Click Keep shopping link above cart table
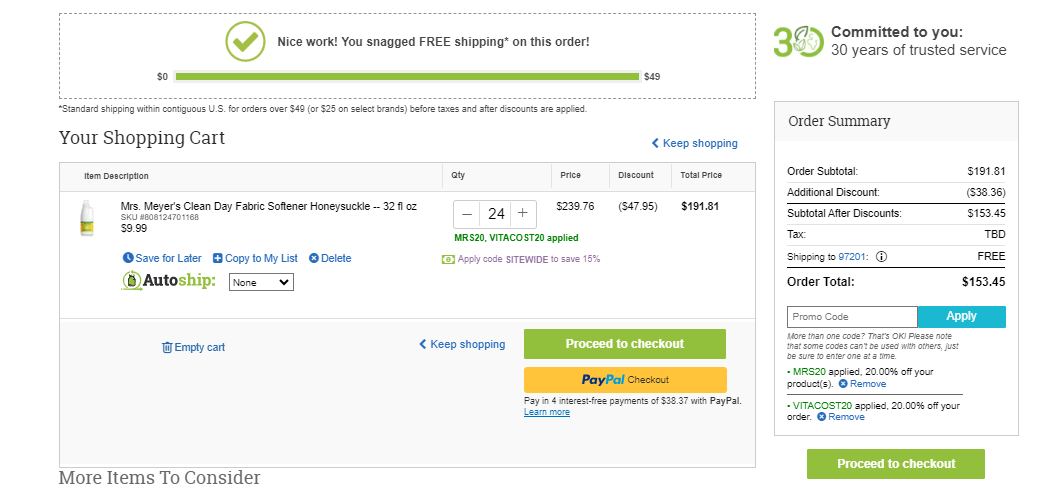The width and height of the screenshot is (1062, 497). pyautogui.click(x=694, y=143)
